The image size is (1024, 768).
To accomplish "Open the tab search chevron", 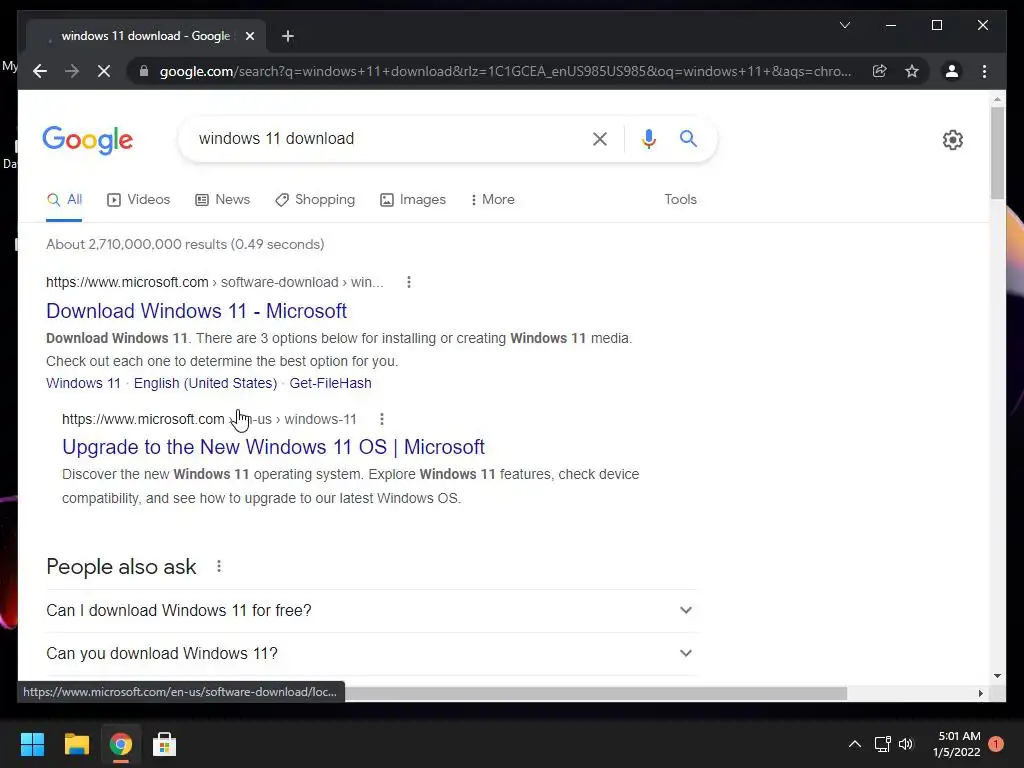I will tap(844, 25).
